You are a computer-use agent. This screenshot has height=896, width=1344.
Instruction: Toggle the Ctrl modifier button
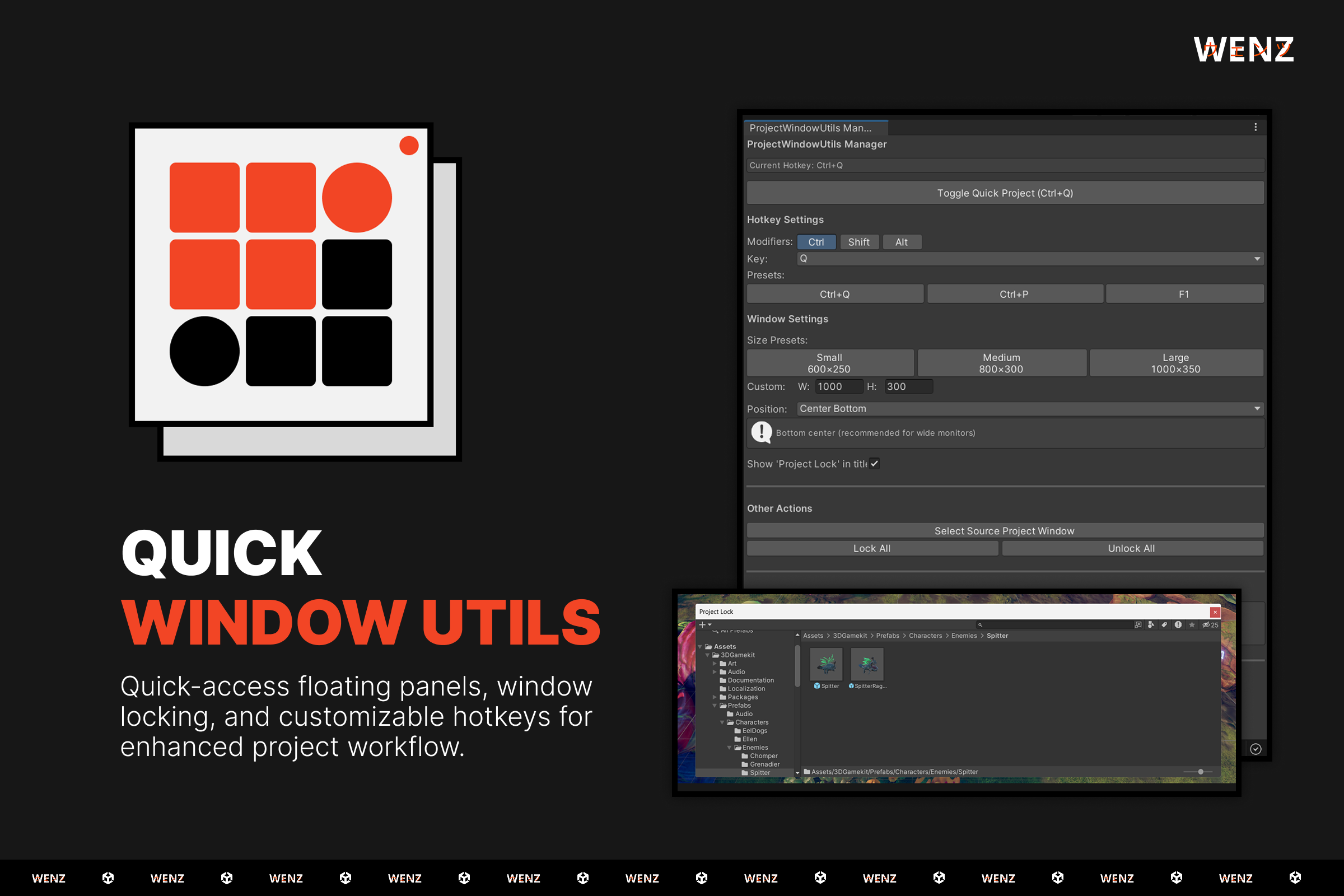[x=816, y=242]
